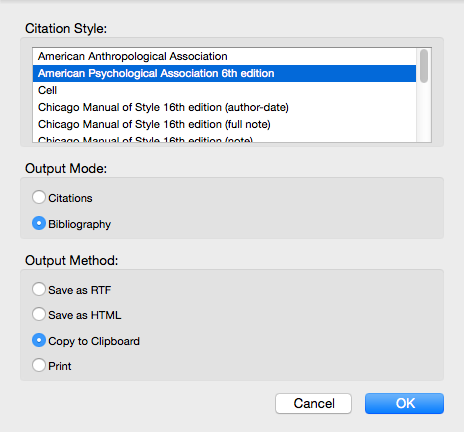Select American Psychological Association 6th edition
Viewport: 464px width, 432px height.
(224, 73)
